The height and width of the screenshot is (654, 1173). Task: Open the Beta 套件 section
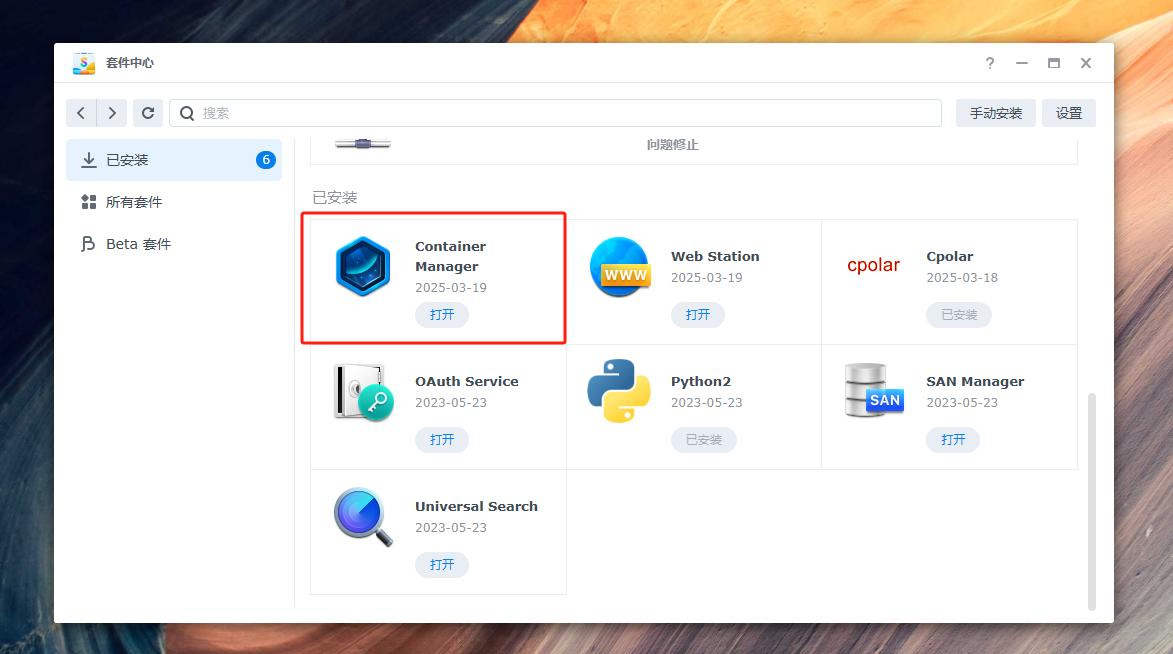pos(138,244)
